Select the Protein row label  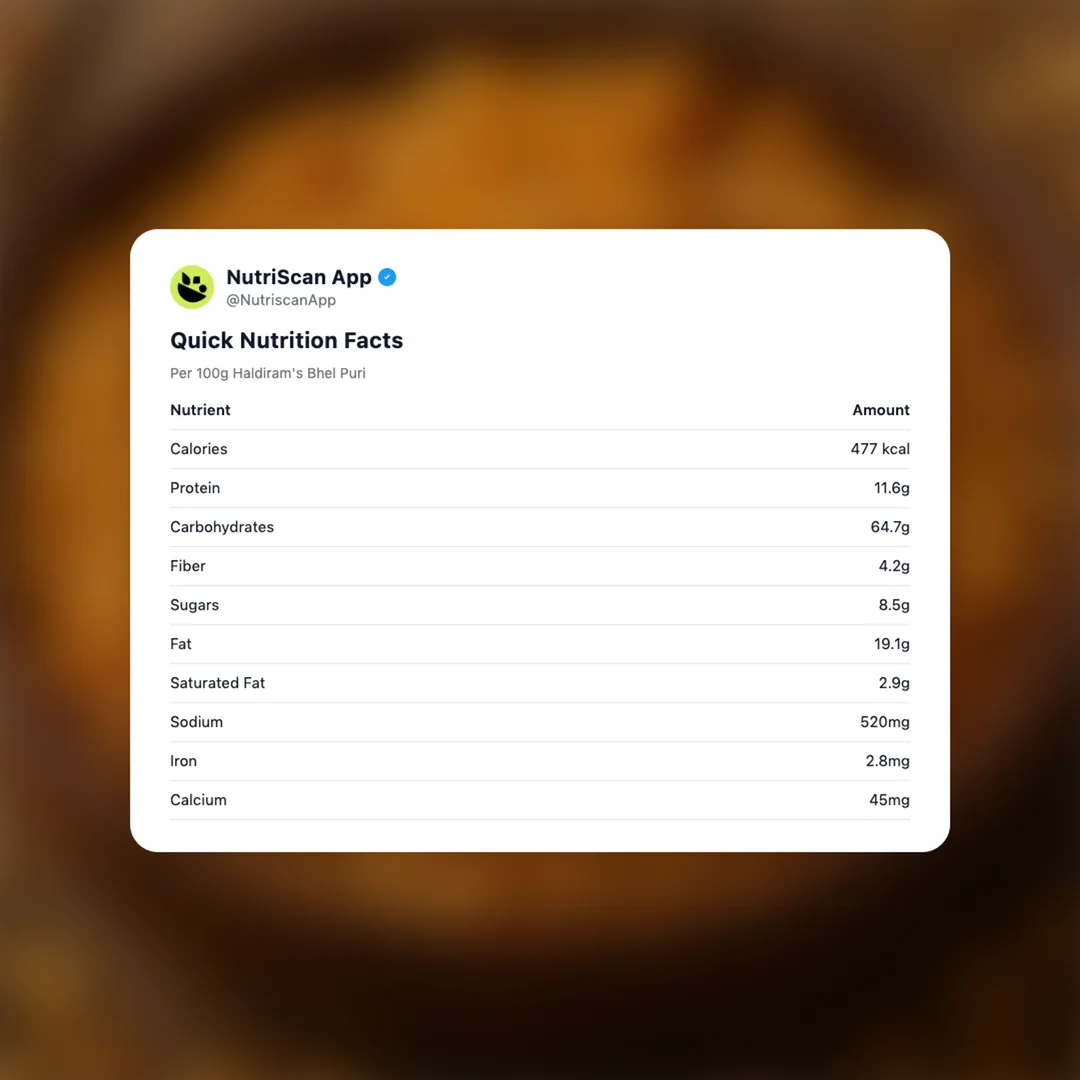click(x=195, y=488)
